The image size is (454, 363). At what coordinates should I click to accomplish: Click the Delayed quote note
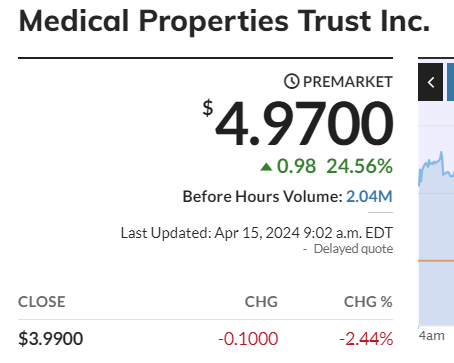[353, 249]
